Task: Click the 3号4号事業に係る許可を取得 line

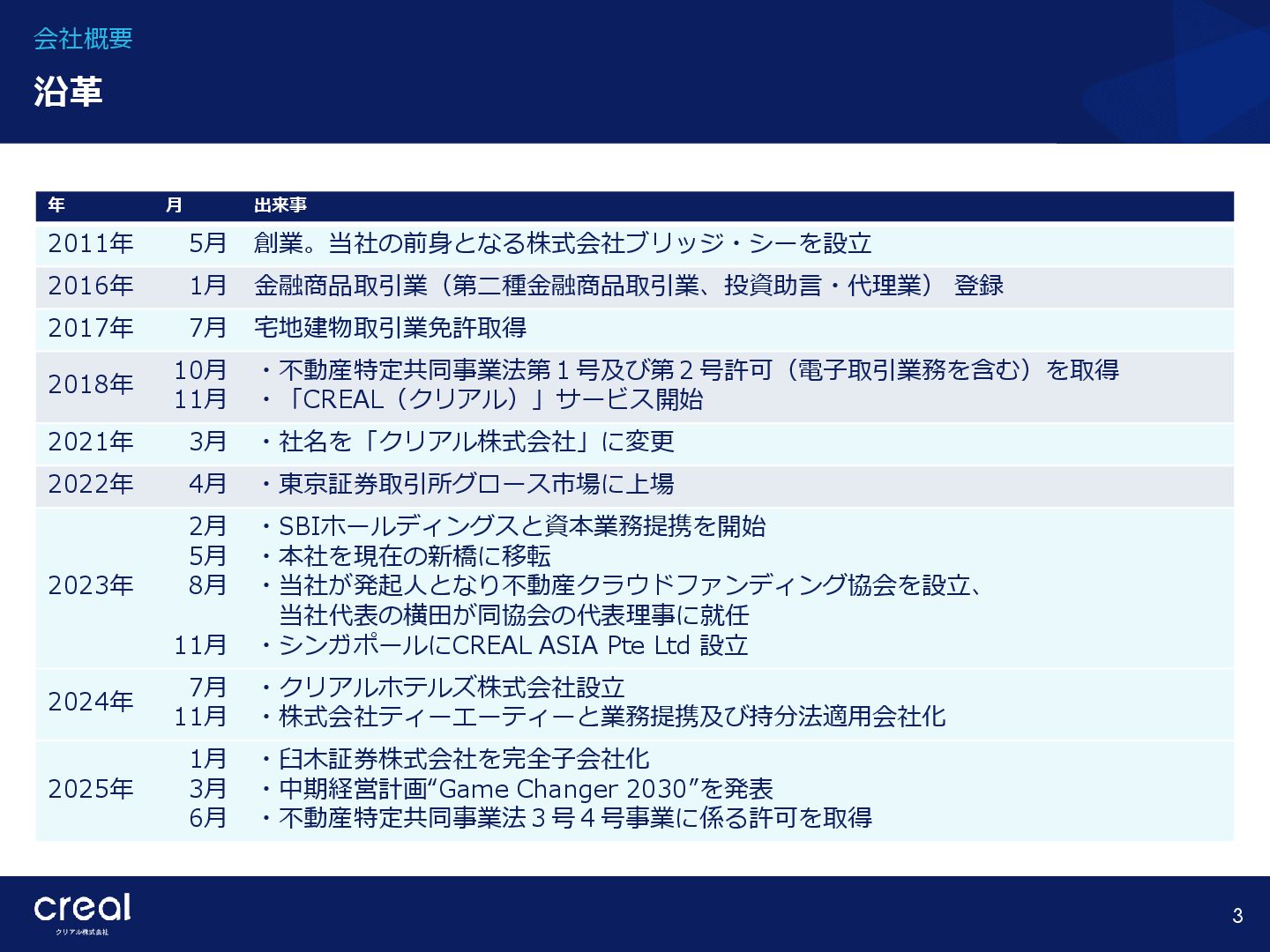Action: [x=565, y=818]
